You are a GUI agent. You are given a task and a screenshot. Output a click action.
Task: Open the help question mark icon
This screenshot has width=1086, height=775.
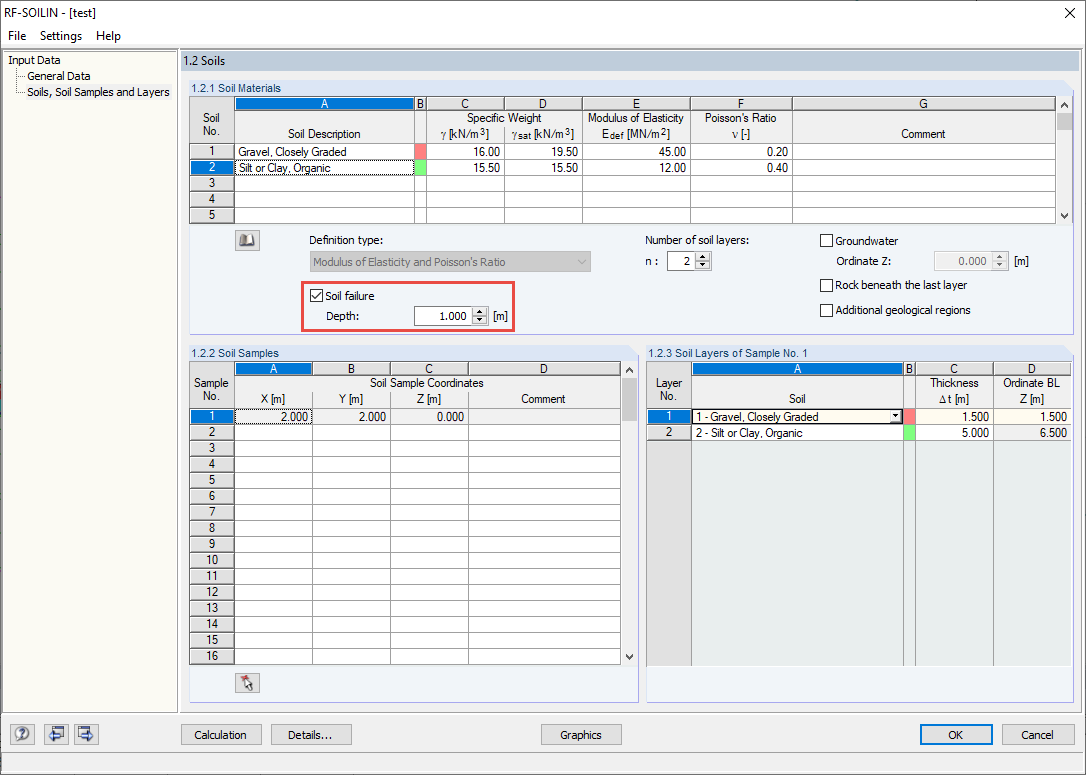pyautogui.click(x=23, y=733)
